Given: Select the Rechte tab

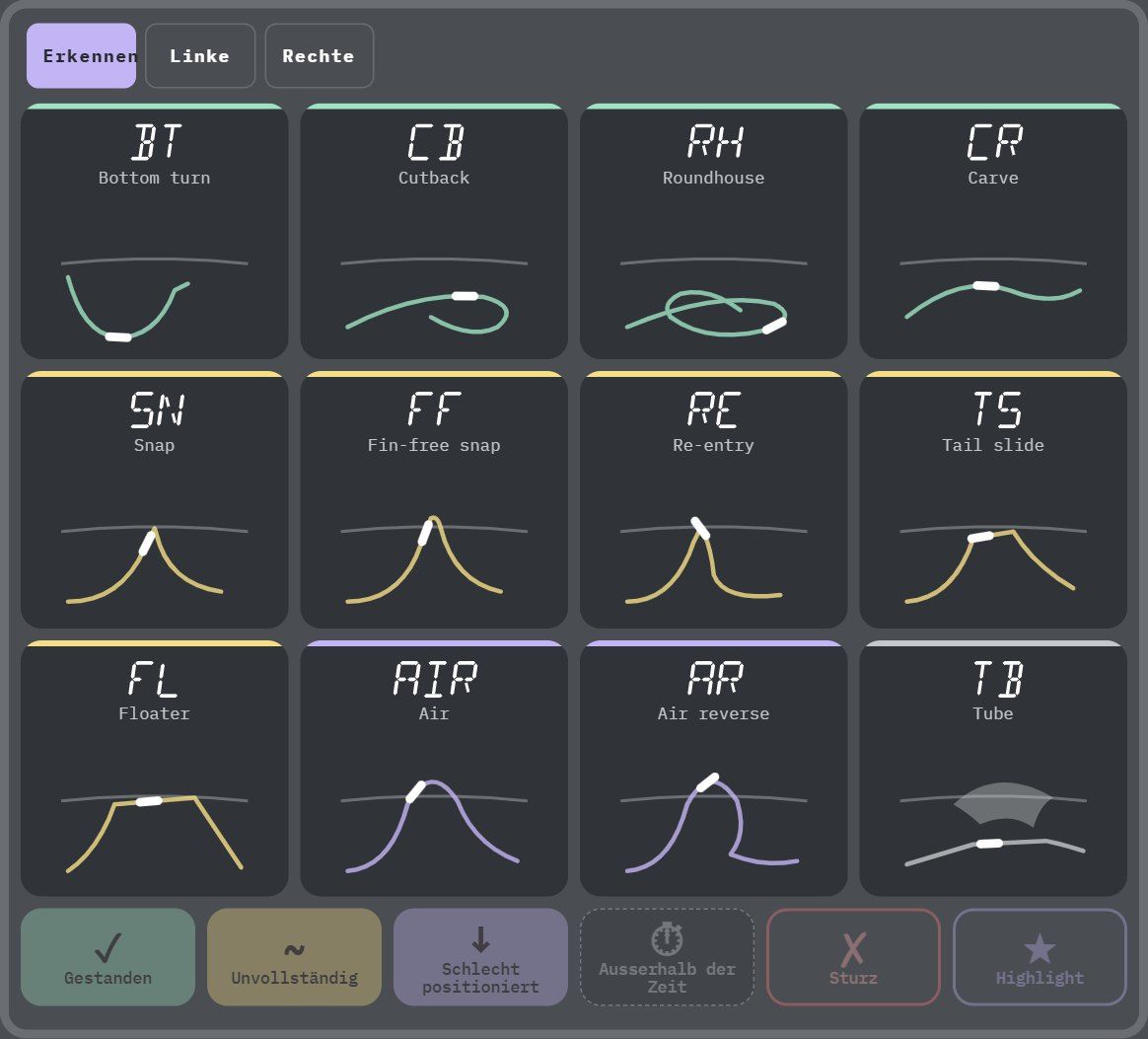Looking at the screenshot, I should click(320, 55).
